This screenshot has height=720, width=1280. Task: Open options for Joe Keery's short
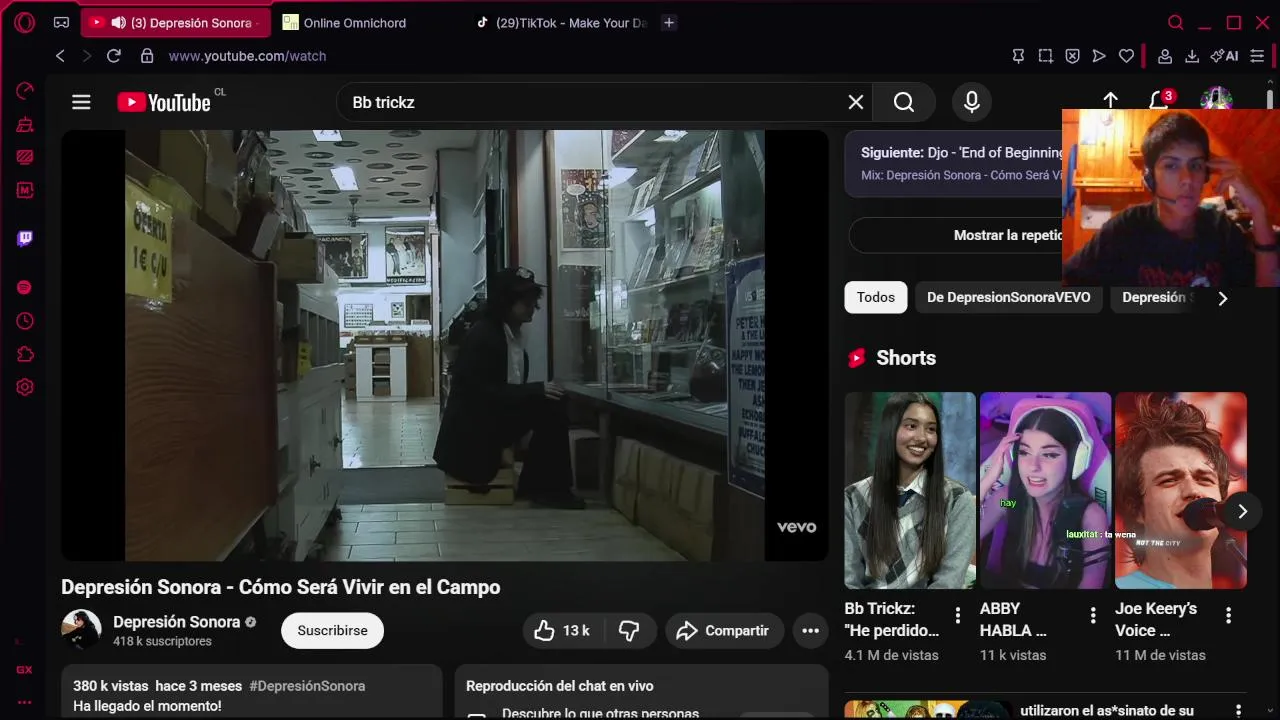pos(1228,615)
